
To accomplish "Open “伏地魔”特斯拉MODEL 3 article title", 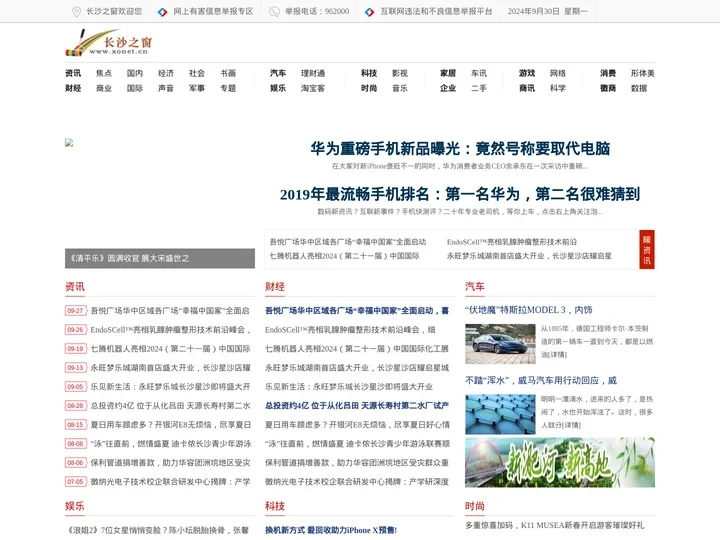I will click(x=529, y=310).
